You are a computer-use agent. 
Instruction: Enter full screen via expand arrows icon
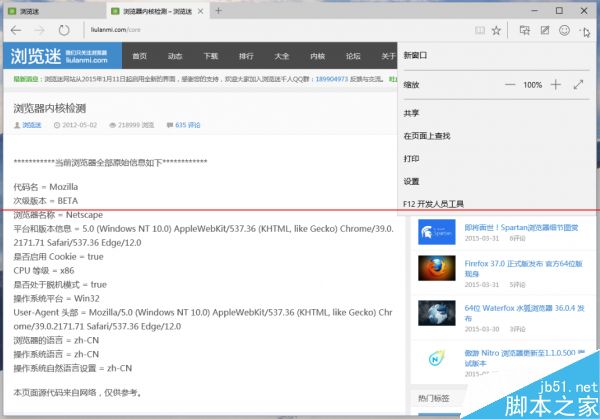coord(578,85)
